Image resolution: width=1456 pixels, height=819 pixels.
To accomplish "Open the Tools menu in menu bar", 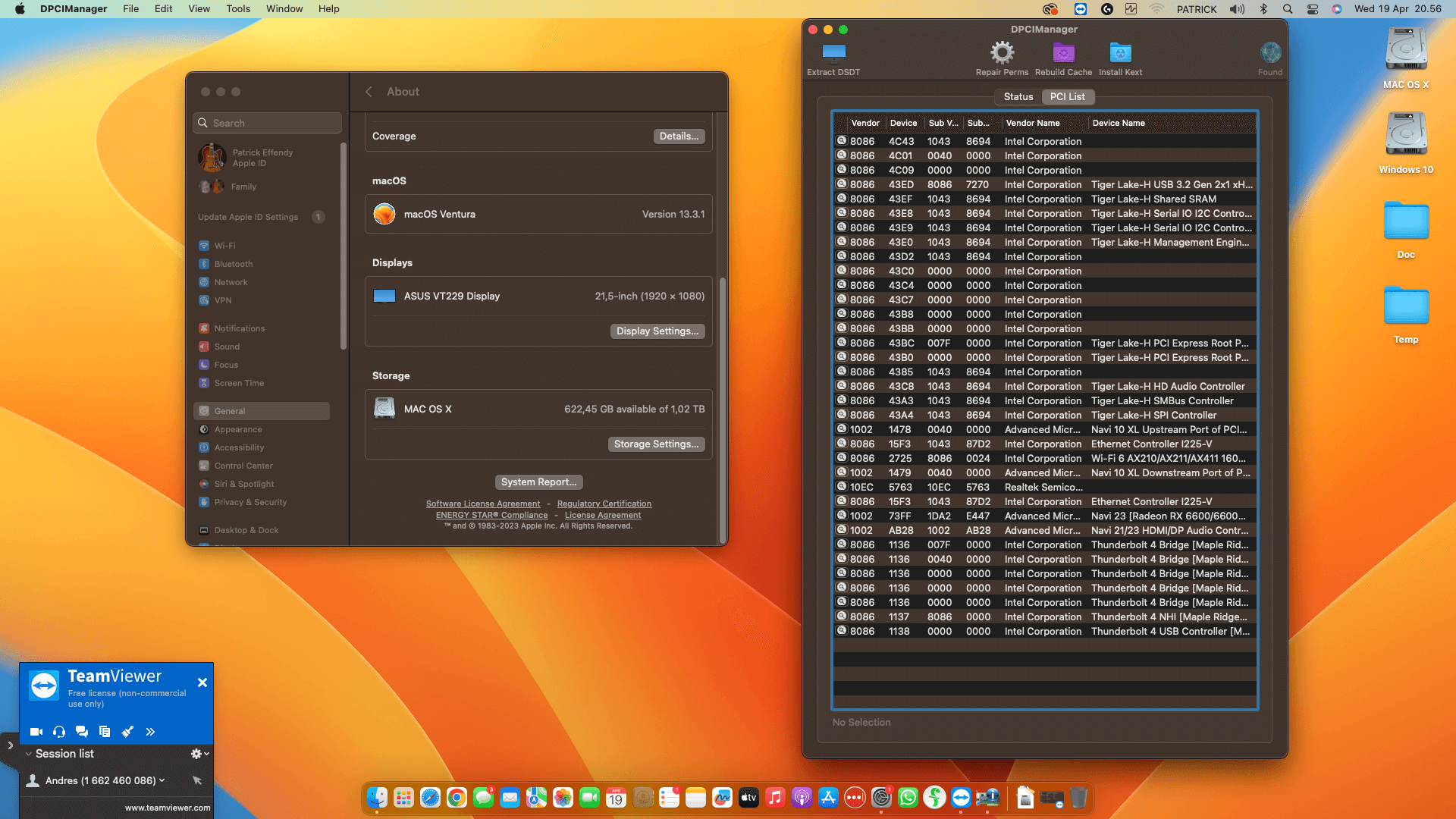I will point(237,9).
